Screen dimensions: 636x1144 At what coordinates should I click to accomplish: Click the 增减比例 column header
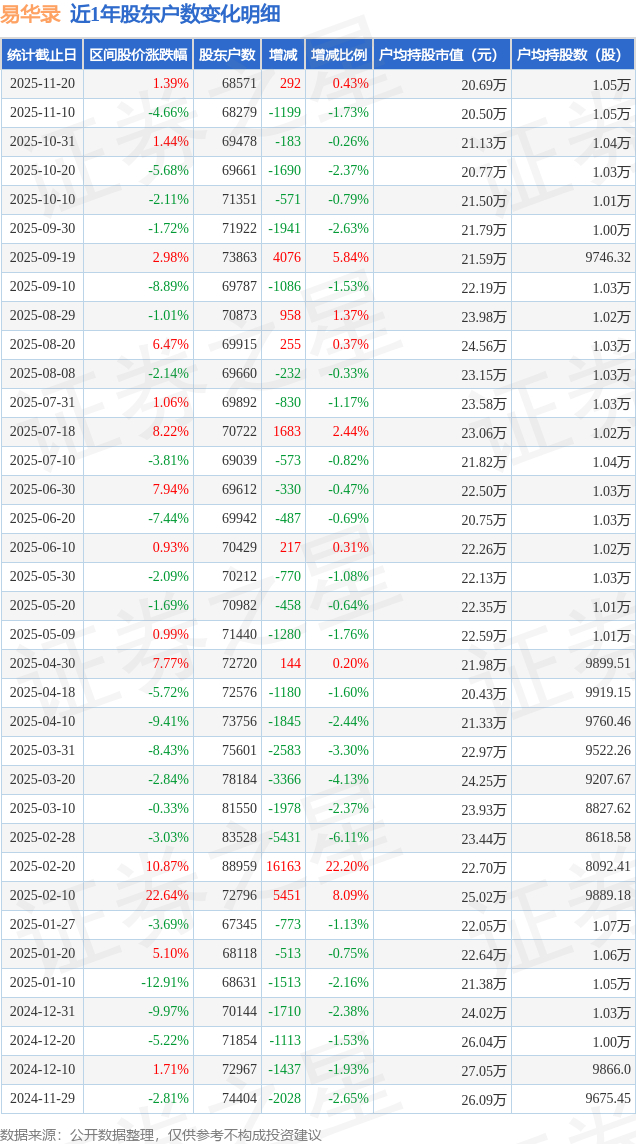338,55
